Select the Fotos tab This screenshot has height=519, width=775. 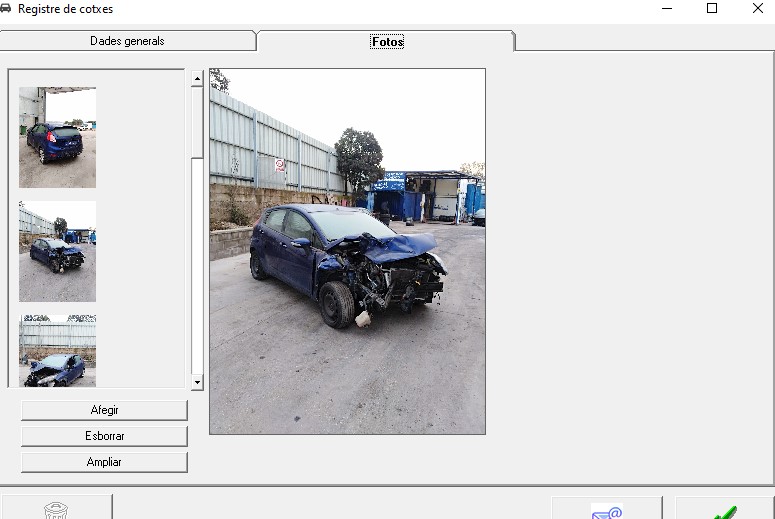point(386,41)
